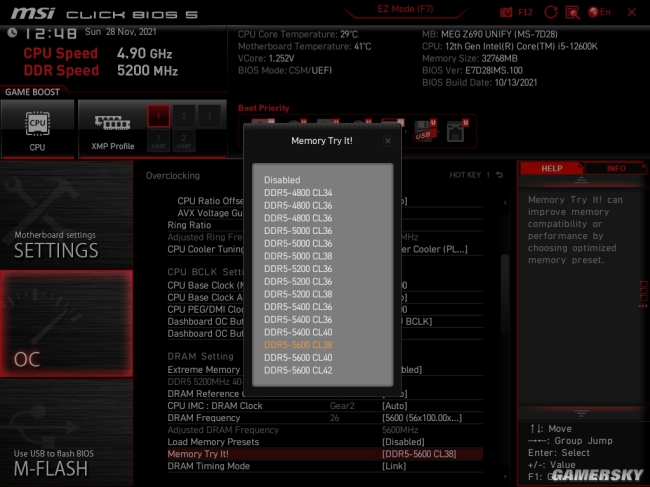650x487 pixels.
Task: Click the CPU Speed 4.90 GHz readout
Action: pyautogui.click(x=97, y=53)
